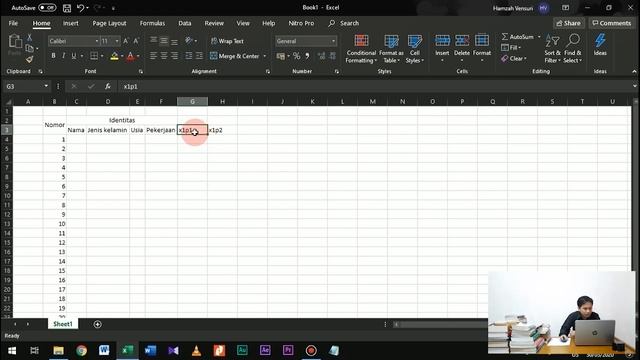
Task: Add a new sheet
Action: [x=97, y=324]
